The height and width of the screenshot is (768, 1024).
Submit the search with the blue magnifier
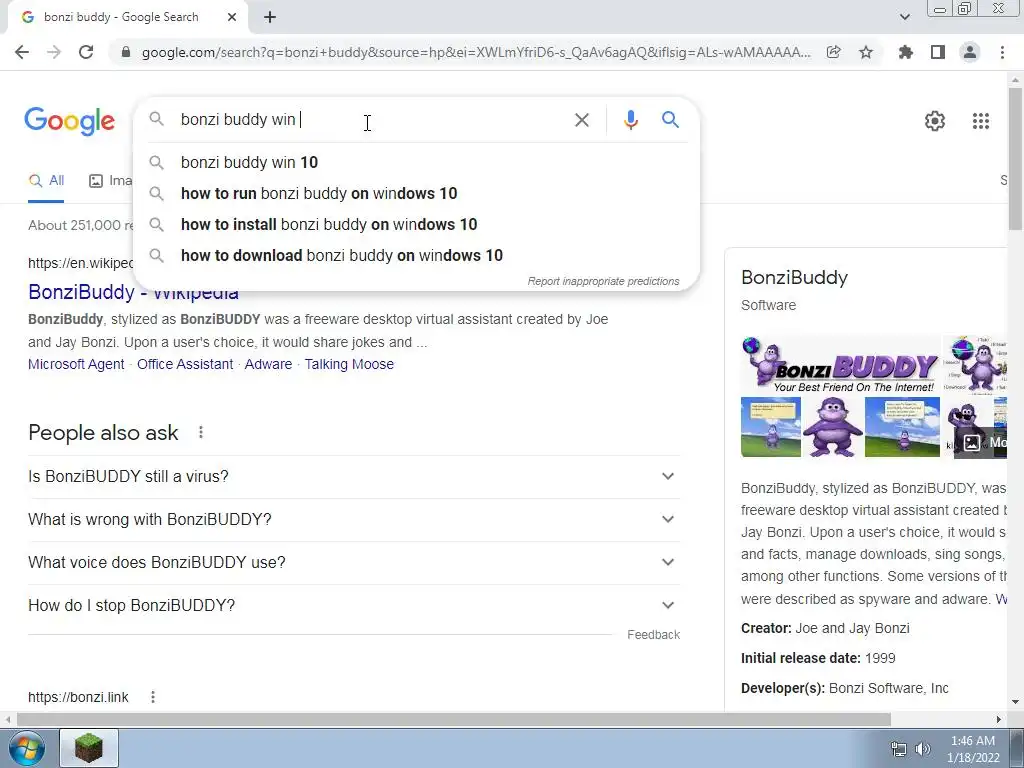pos(670,120)
